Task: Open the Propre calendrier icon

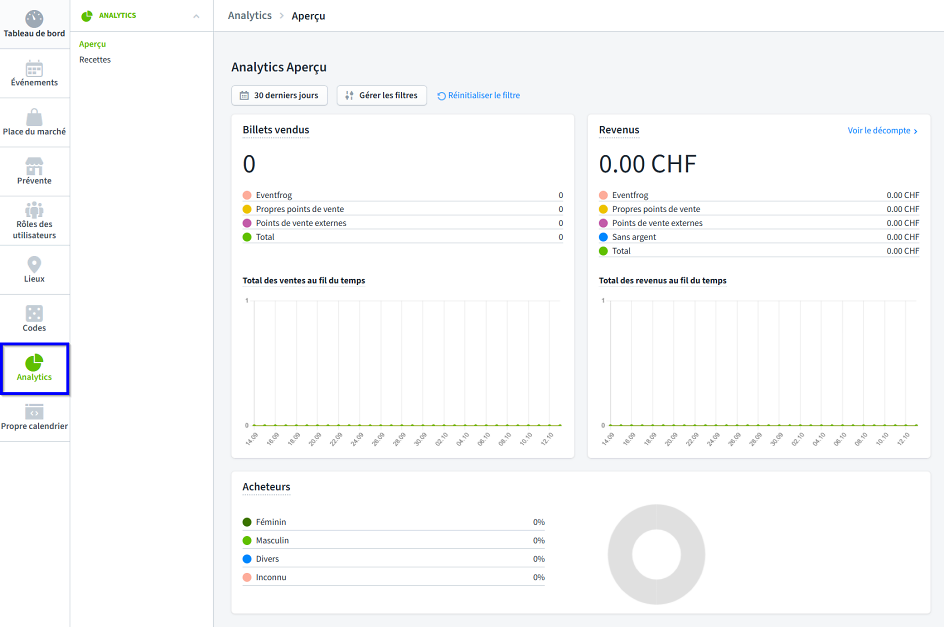Action: [x=34, y=412]
